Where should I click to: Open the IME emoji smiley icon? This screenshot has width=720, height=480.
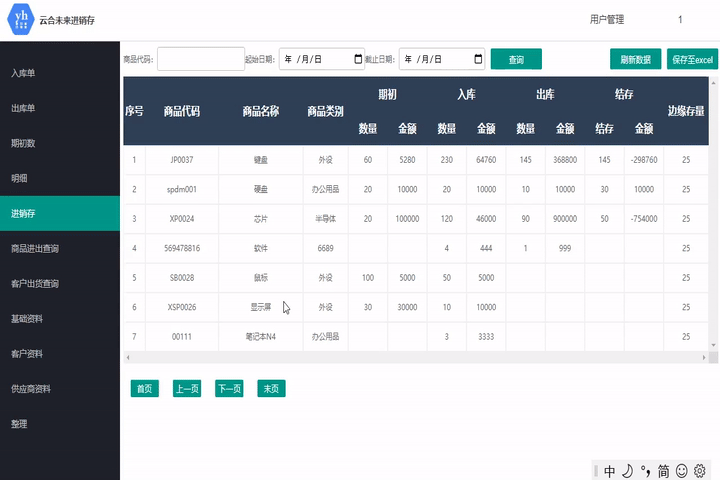682,471
